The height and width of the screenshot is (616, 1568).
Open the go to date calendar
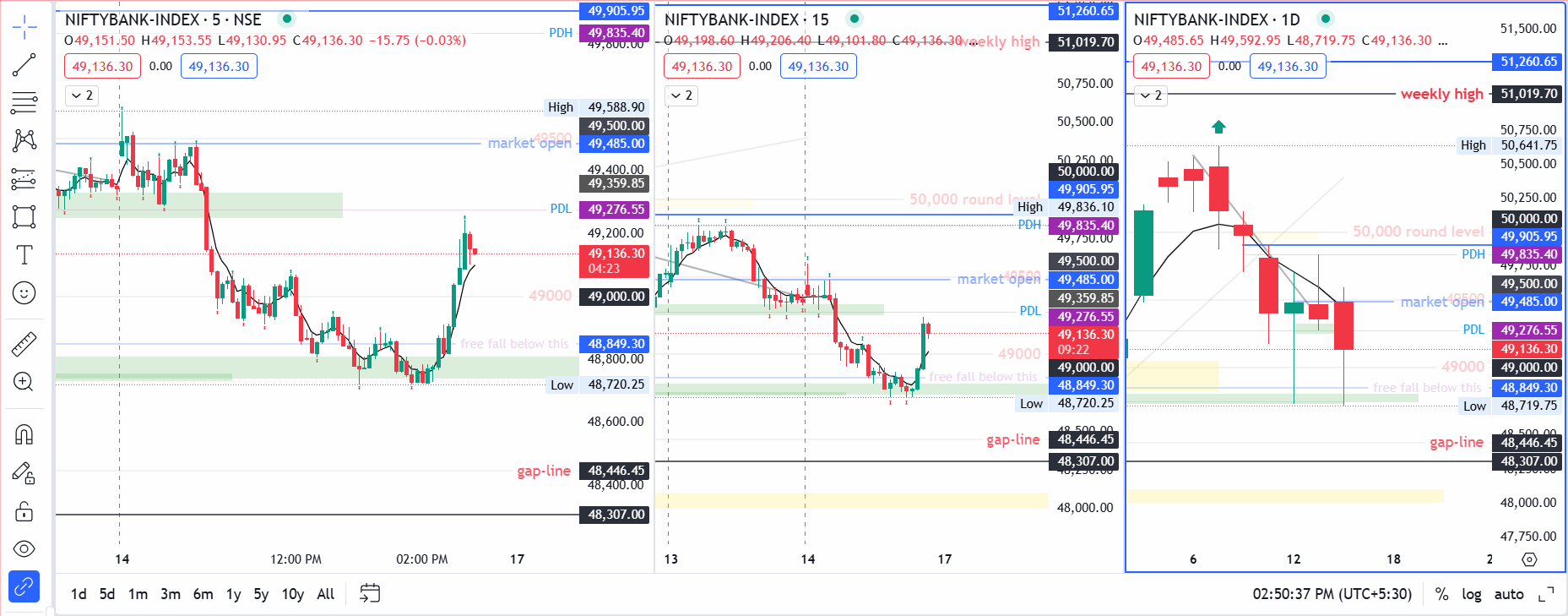pos(370,593)
